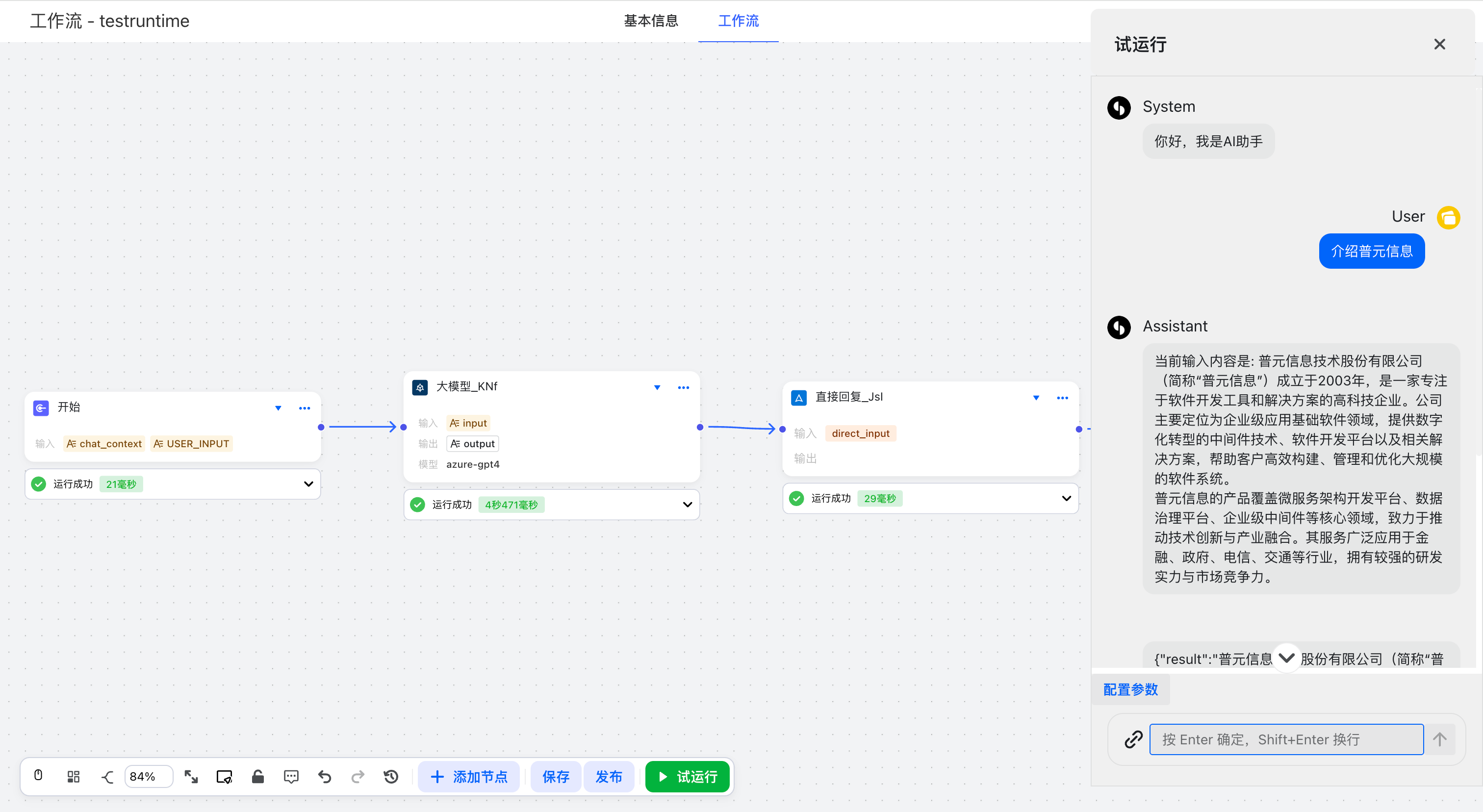1483x812 pixels.
Task: Expand the 开始 node run result
Action: tap(308, 484)
